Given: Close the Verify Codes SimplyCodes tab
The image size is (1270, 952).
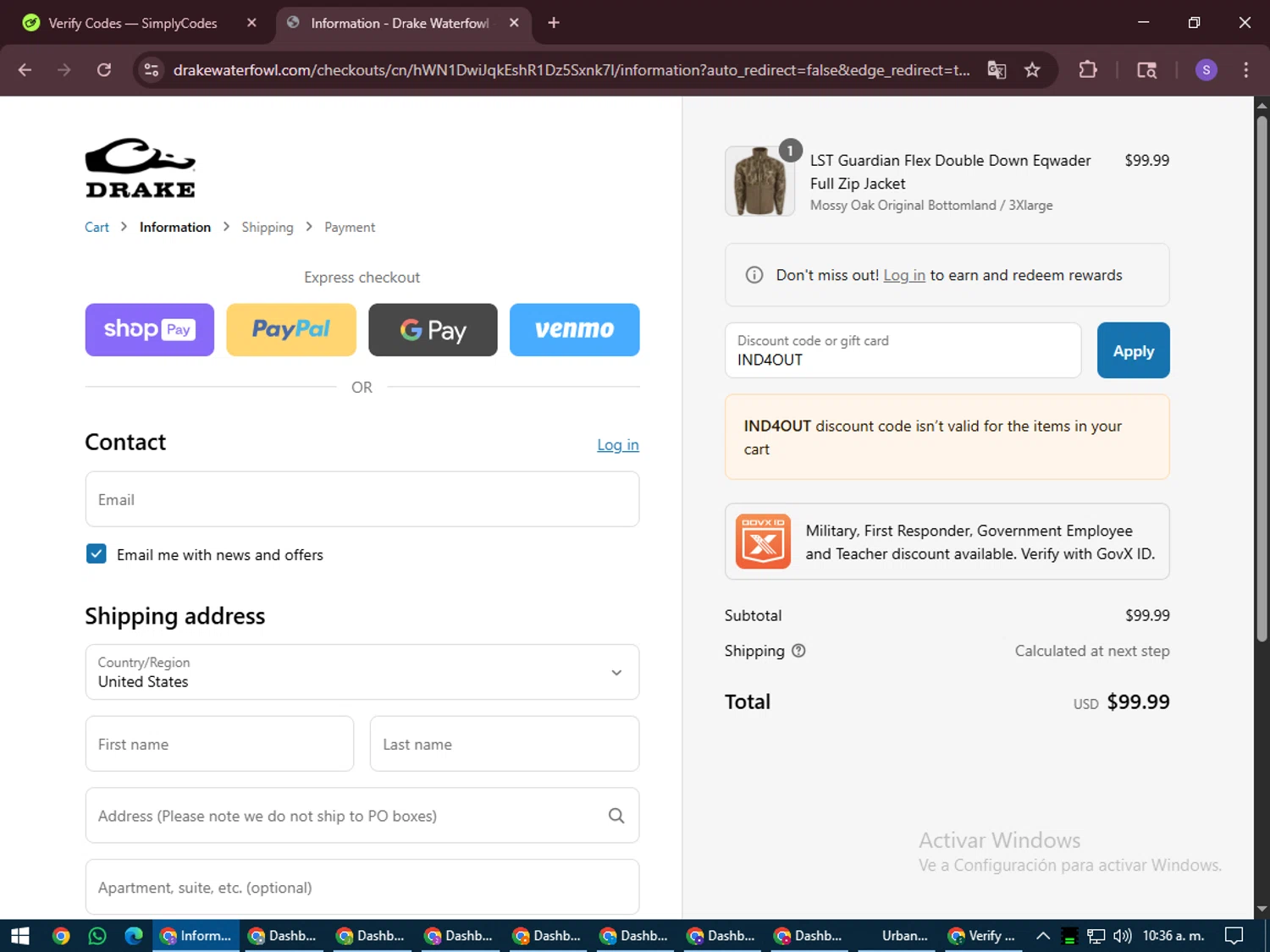Looking at the screenshot, I should 251,23.
